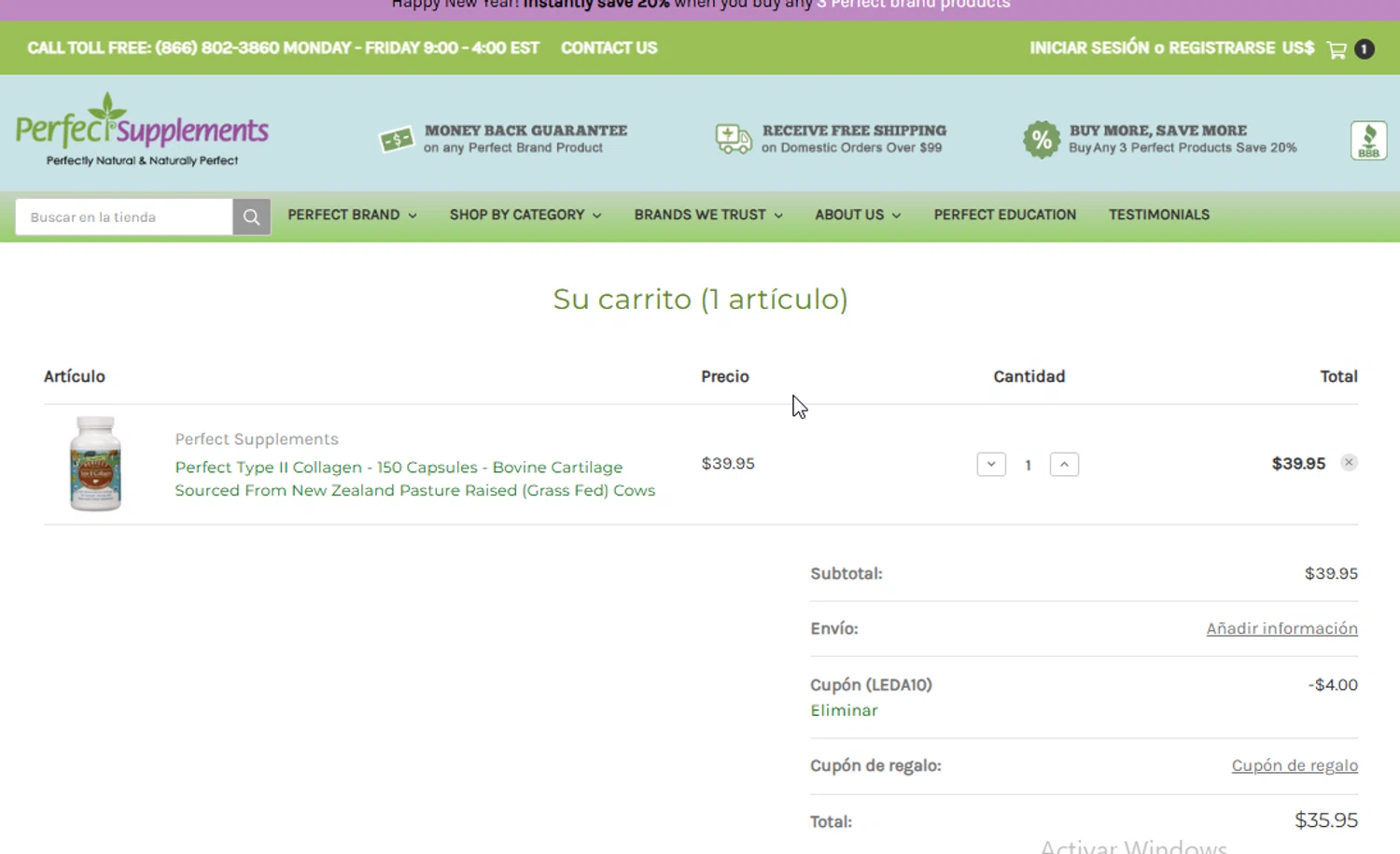The width and height of the screenshot is (1400, 854).
Task: Increase collagen quantity with up arrow
Action: [x=1064, y=464]
